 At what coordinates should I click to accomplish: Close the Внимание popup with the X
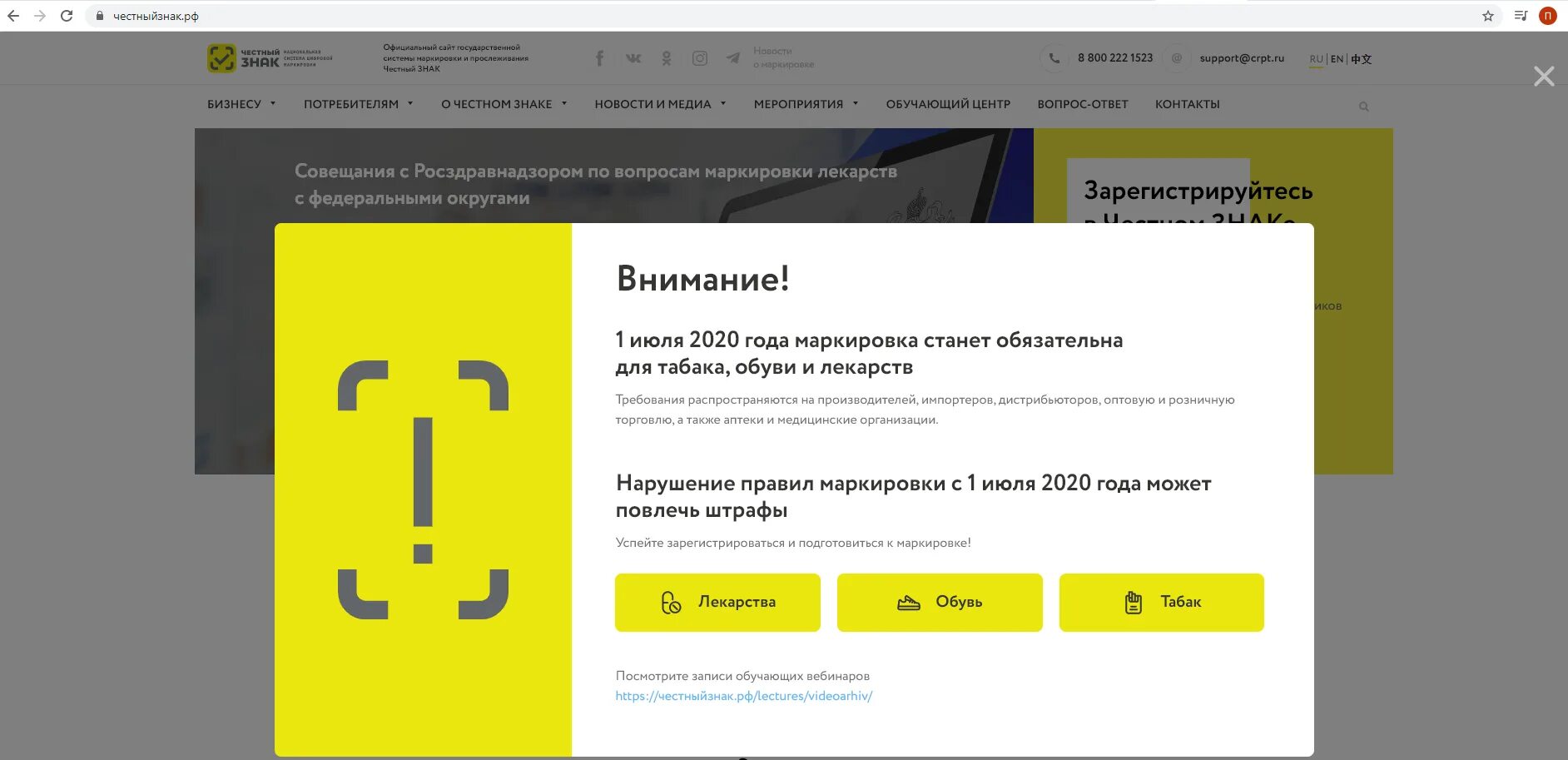[x=1544, y=77]
